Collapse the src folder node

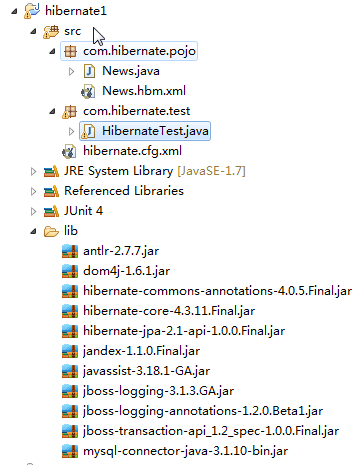point(33,32)
